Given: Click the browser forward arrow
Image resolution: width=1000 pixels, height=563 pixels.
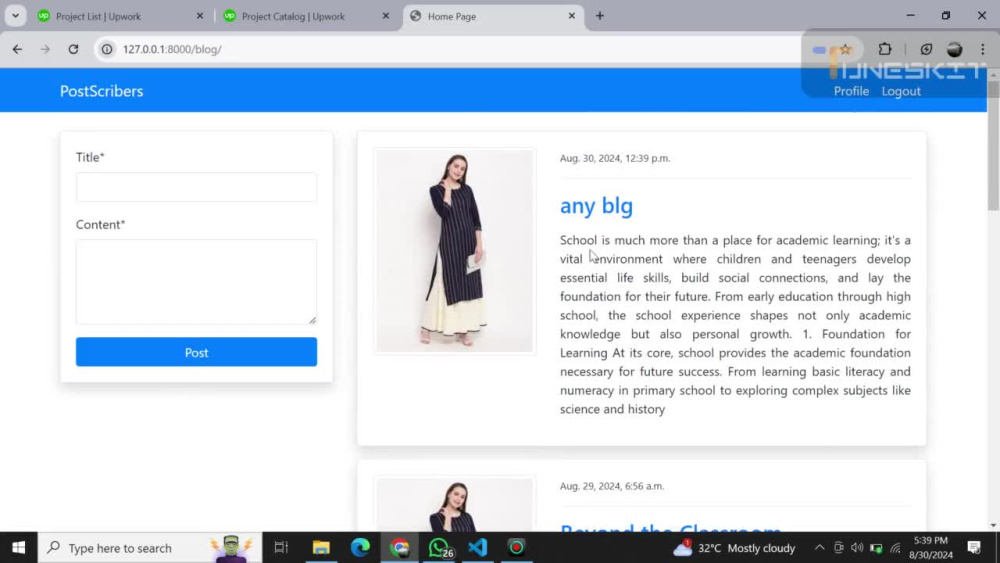Looking at the screenshot, I should click(45, 49).
